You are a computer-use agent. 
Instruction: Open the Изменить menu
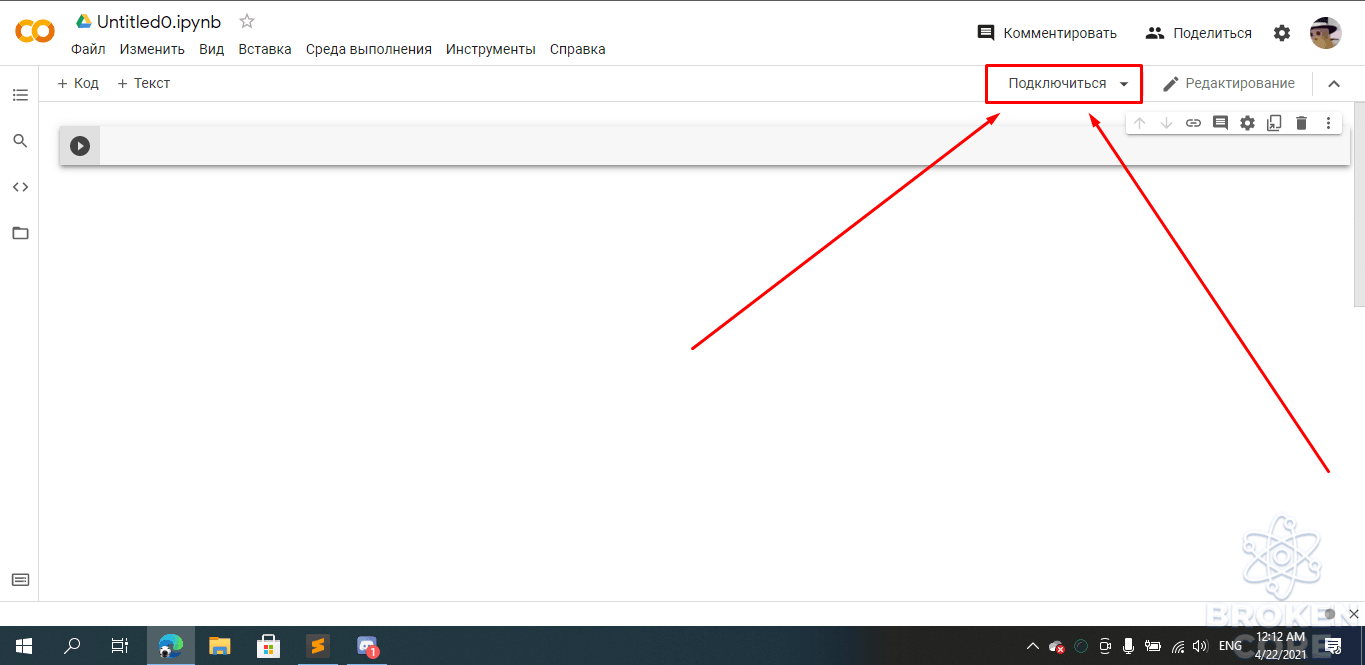tap(152, 49)
